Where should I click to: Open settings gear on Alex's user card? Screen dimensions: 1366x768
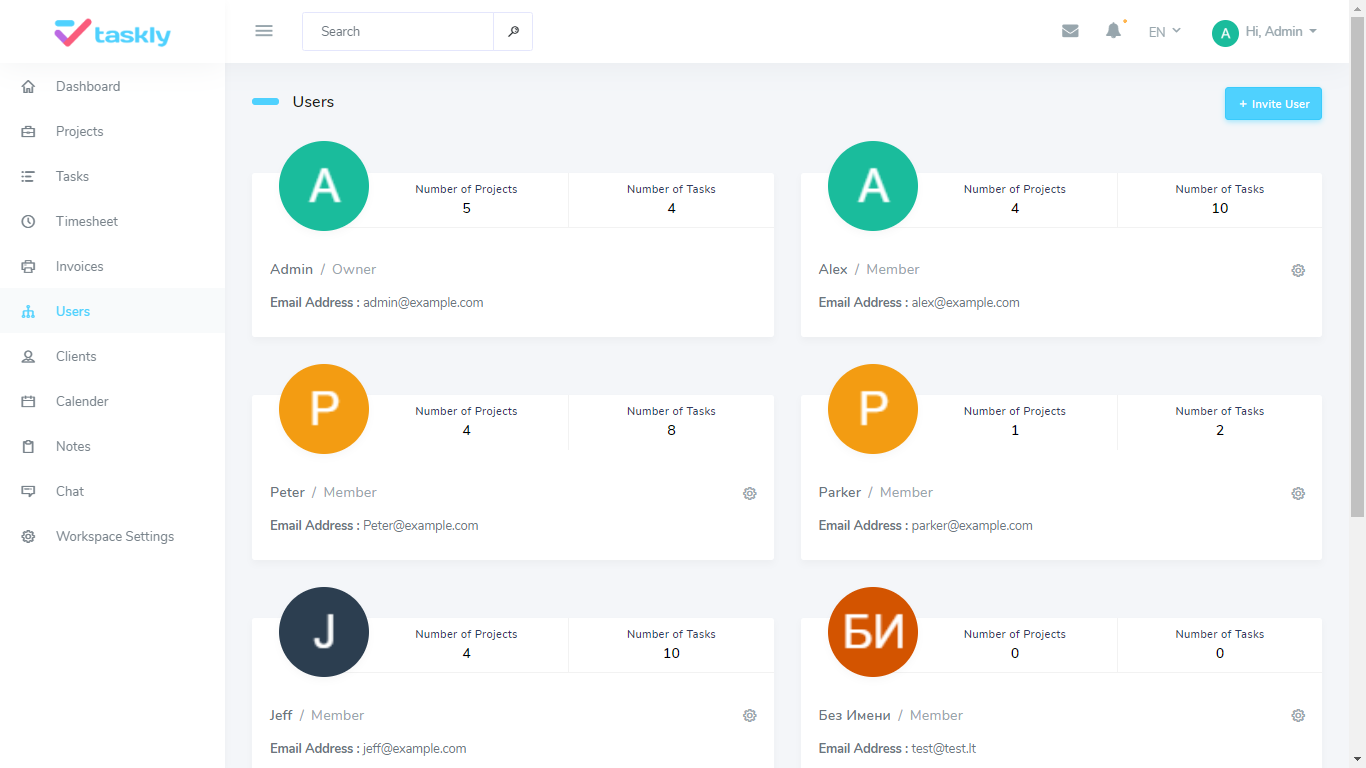[1297, 270]
